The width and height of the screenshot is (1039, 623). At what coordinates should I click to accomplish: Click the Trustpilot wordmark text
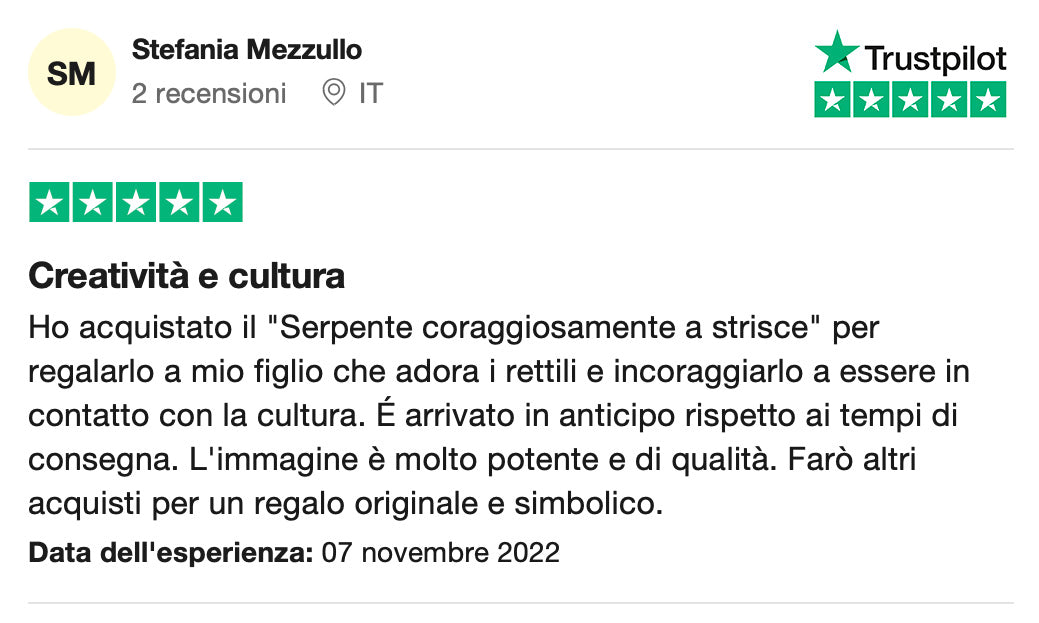coord(935,59)
